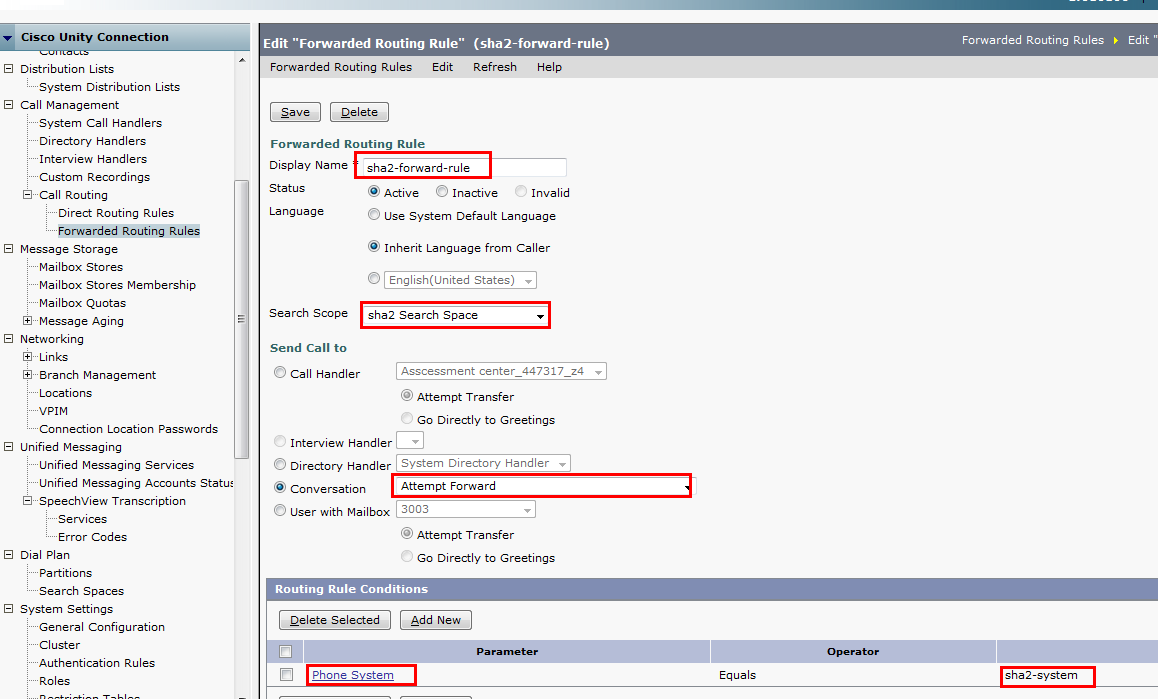Open the Help menu

pos(549,67)
